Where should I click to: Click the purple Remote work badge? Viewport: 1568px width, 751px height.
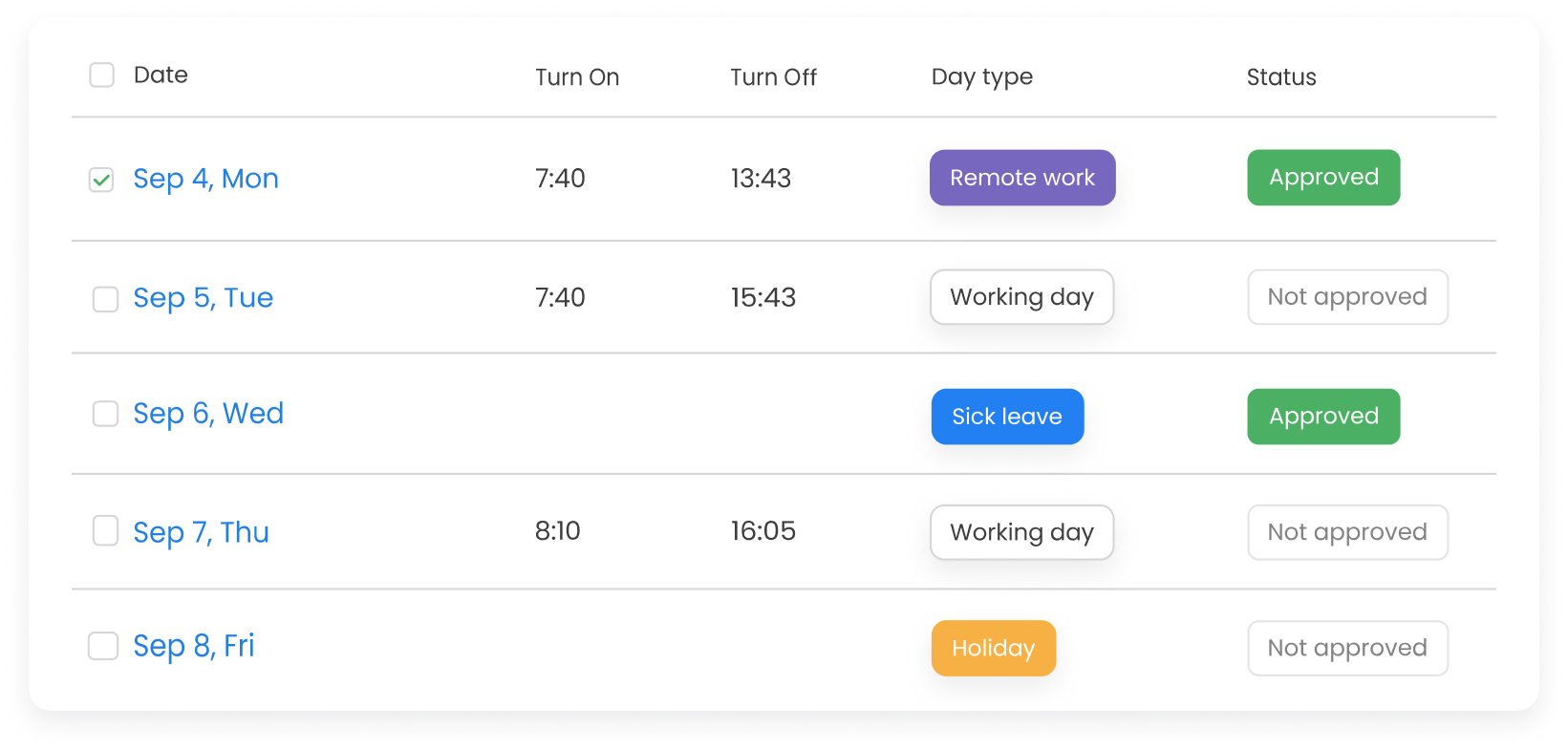point(1022,178)
